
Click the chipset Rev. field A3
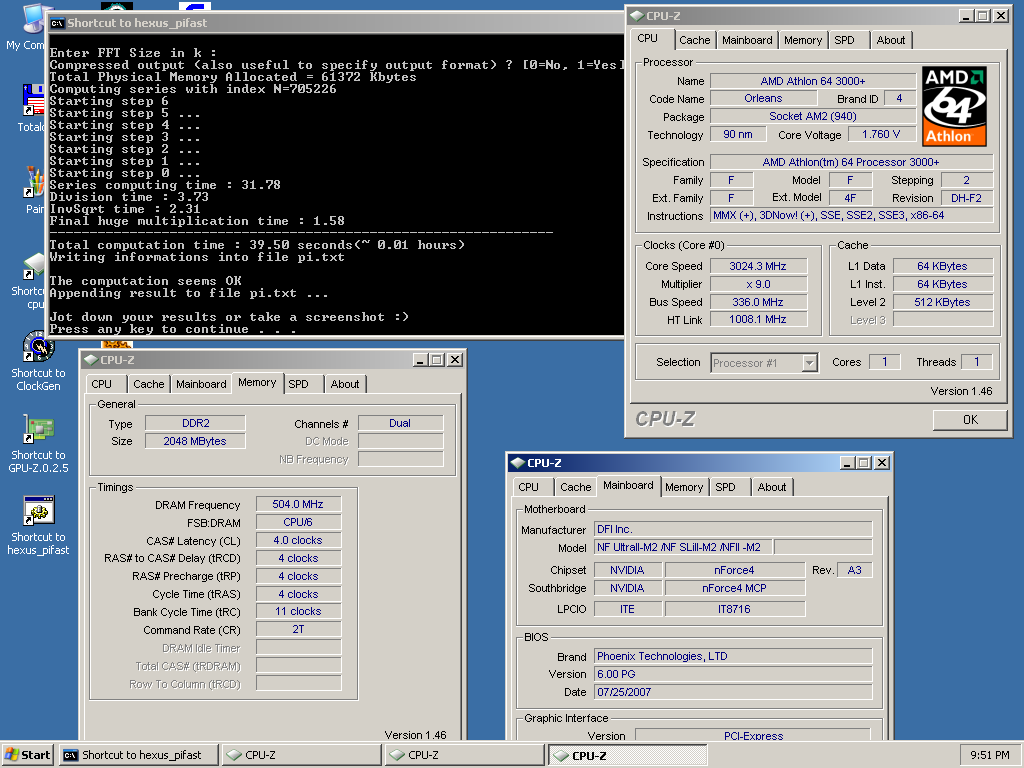pos(855,570)
